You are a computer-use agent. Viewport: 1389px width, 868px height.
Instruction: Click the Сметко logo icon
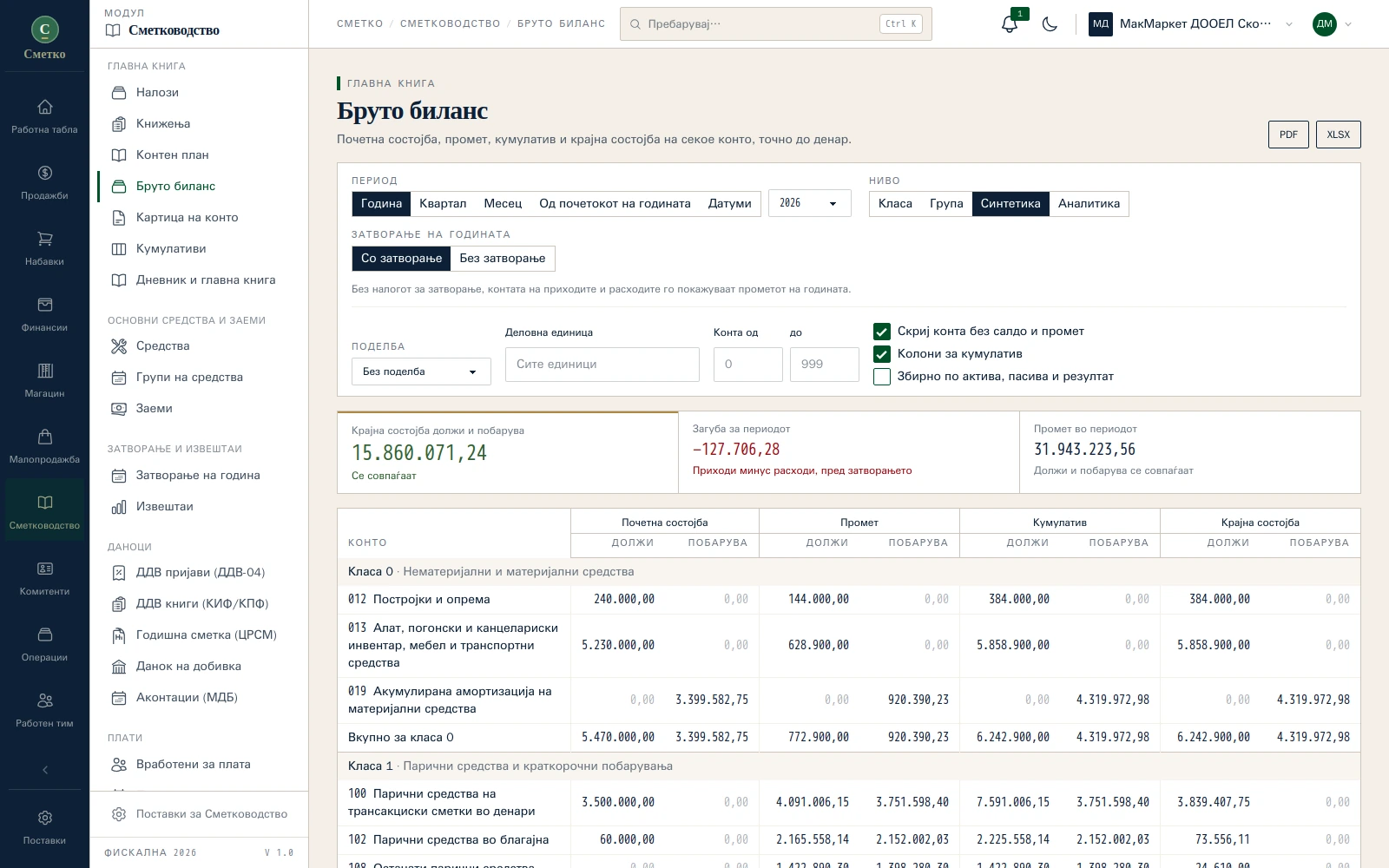(45, 30)
